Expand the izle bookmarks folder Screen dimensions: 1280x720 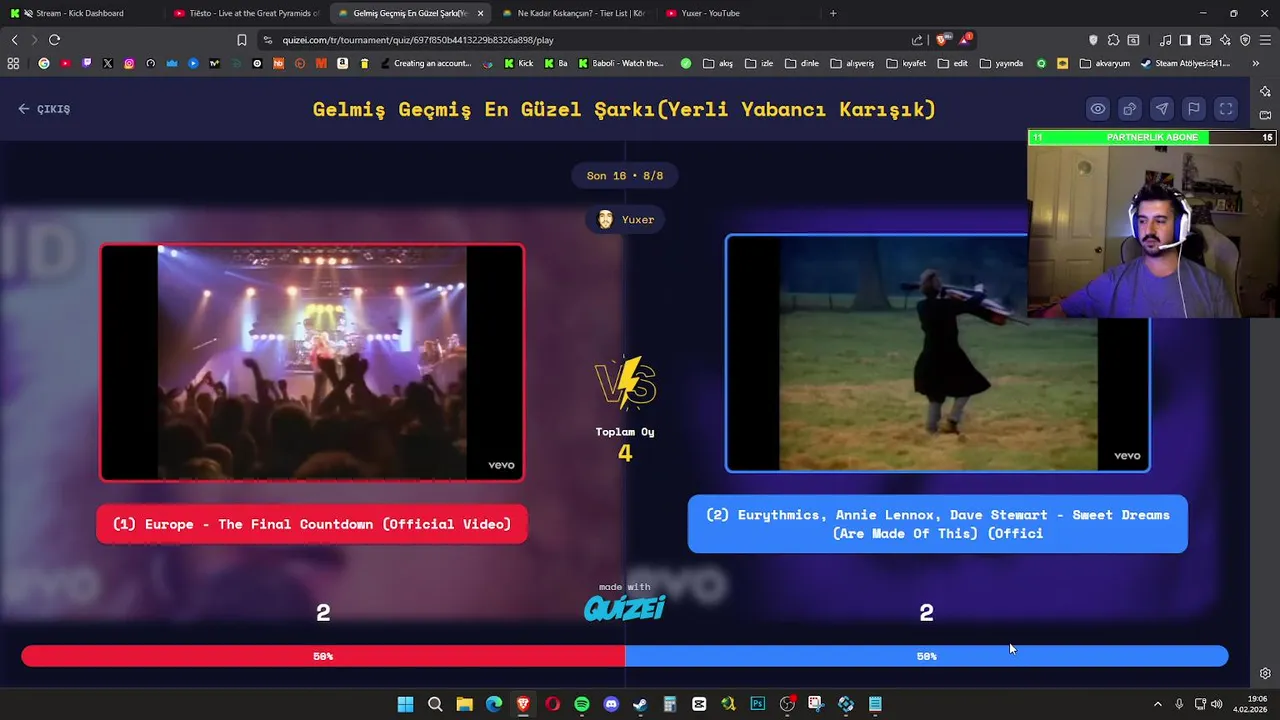(x=759, y=63)
